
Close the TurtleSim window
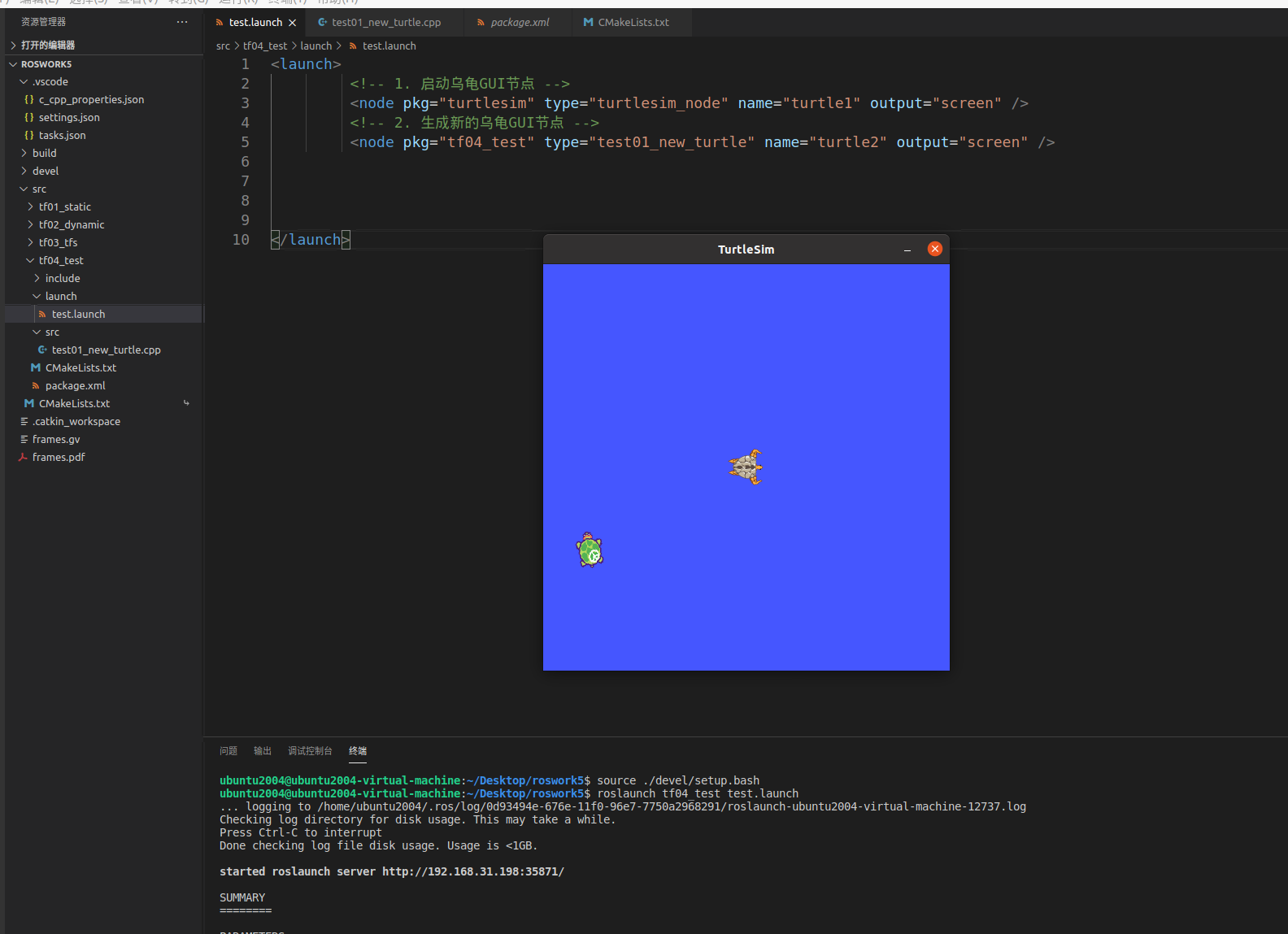pos(935,249)
